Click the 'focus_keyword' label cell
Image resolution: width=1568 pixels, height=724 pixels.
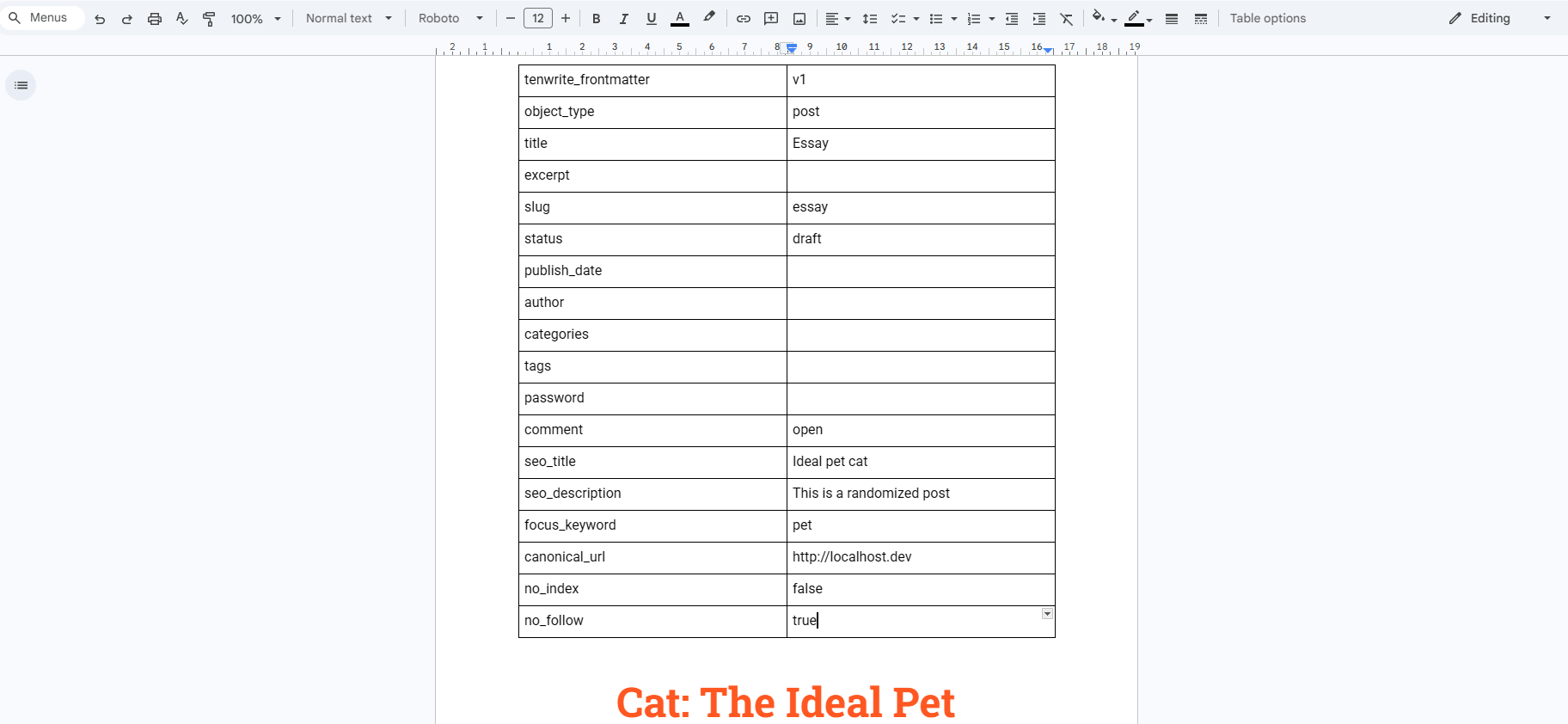(x=652, y=525)
